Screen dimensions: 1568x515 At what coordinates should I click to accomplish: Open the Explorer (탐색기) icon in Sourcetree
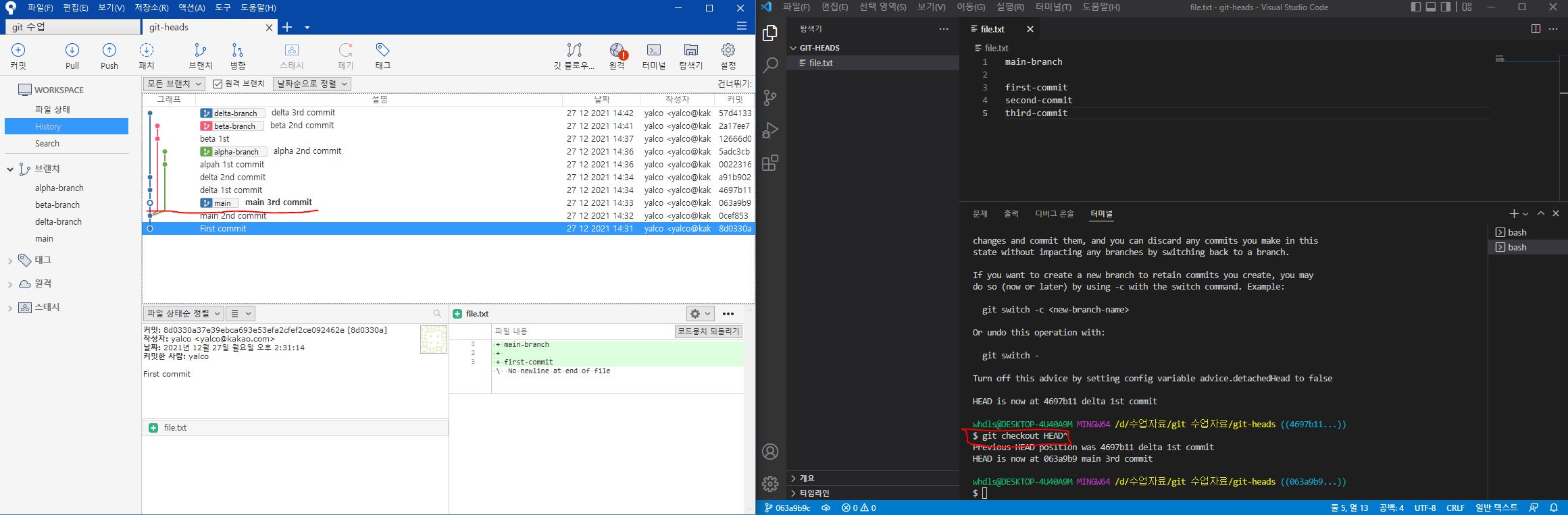691,56
